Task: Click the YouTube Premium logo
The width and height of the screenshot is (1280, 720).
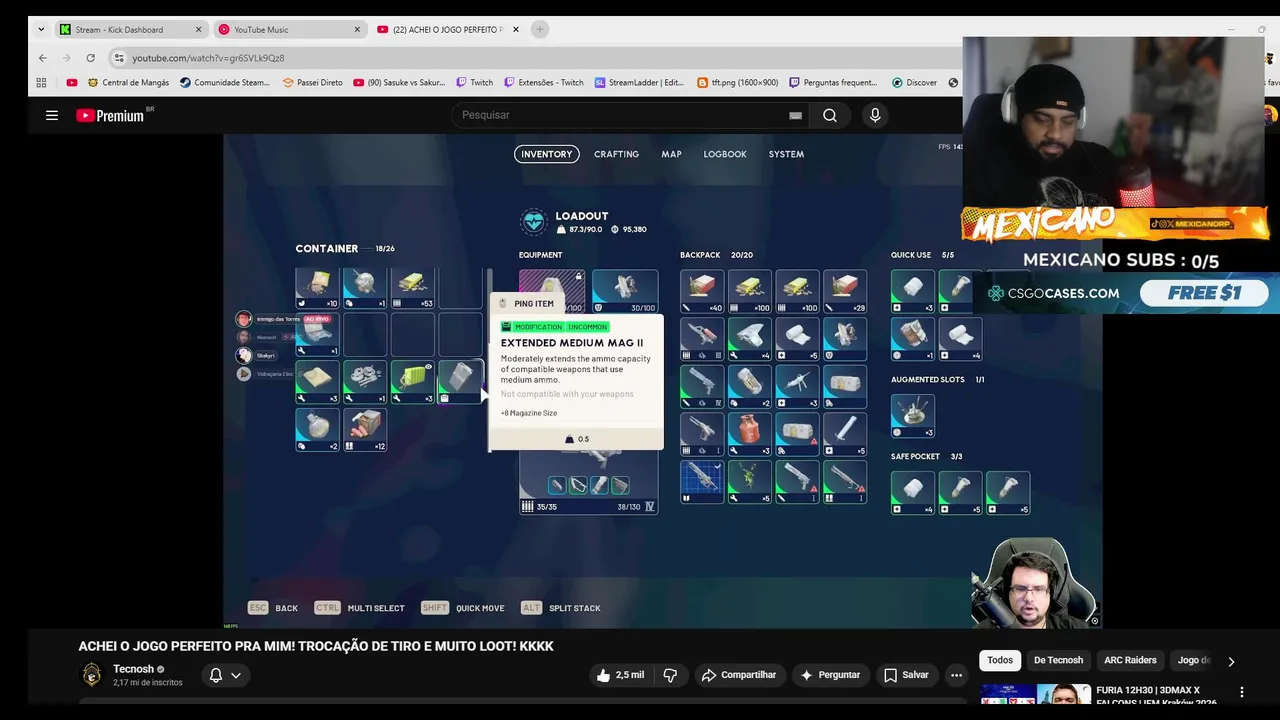Action: 110,115
